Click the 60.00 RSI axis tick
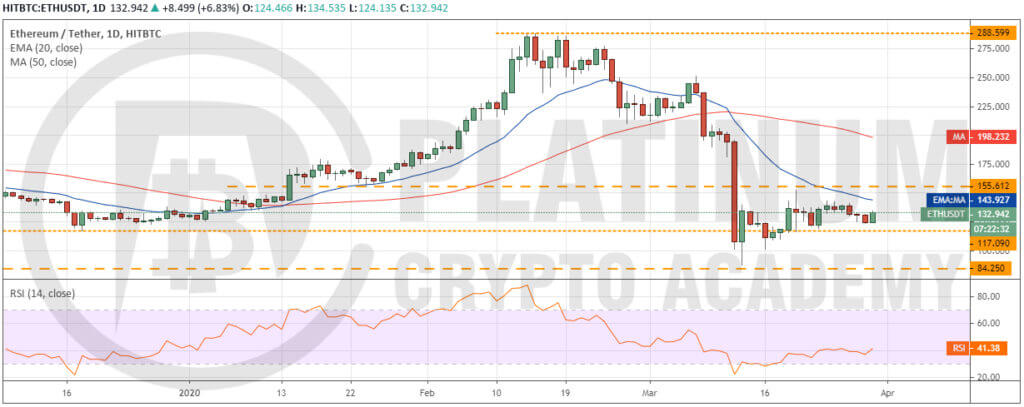Viewport: 1024px width, 407px height. pos(990,323)
